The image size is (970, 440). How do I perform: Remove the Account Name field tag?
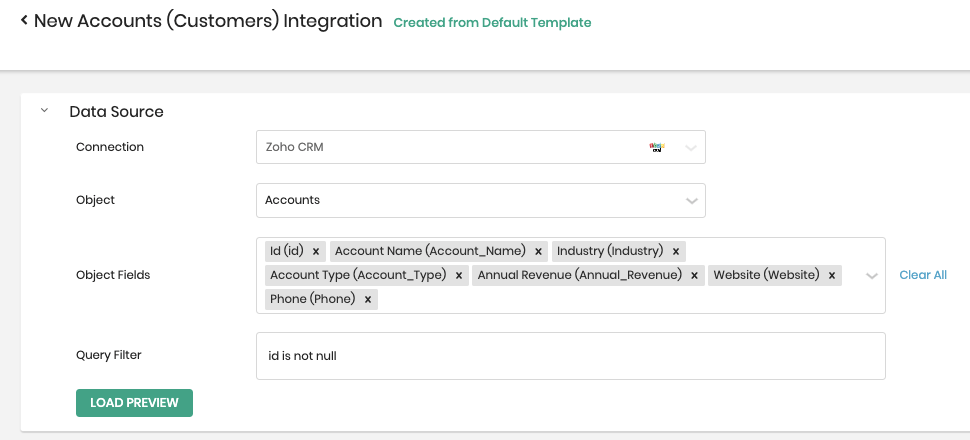538,251
